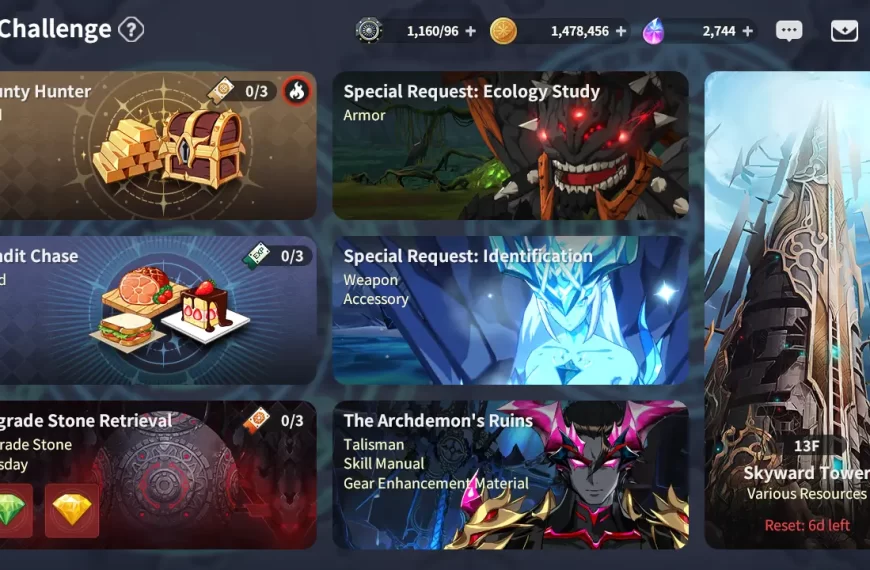Add stamina with plus next to 1,160/96

click(x=471, y=31)
